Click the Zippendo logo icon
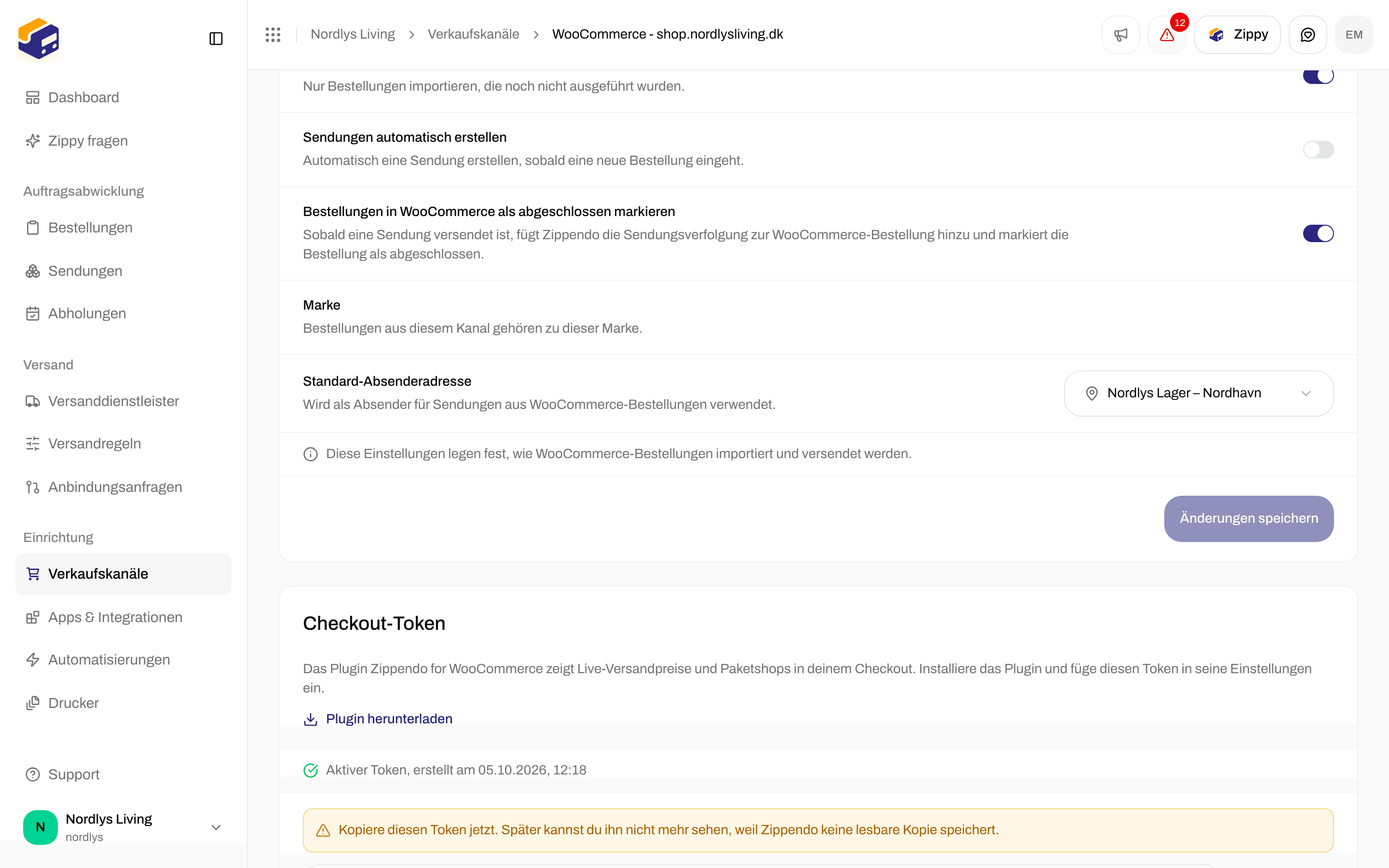The height and width of the screenshot is (868, 1389). coord(39,39)
